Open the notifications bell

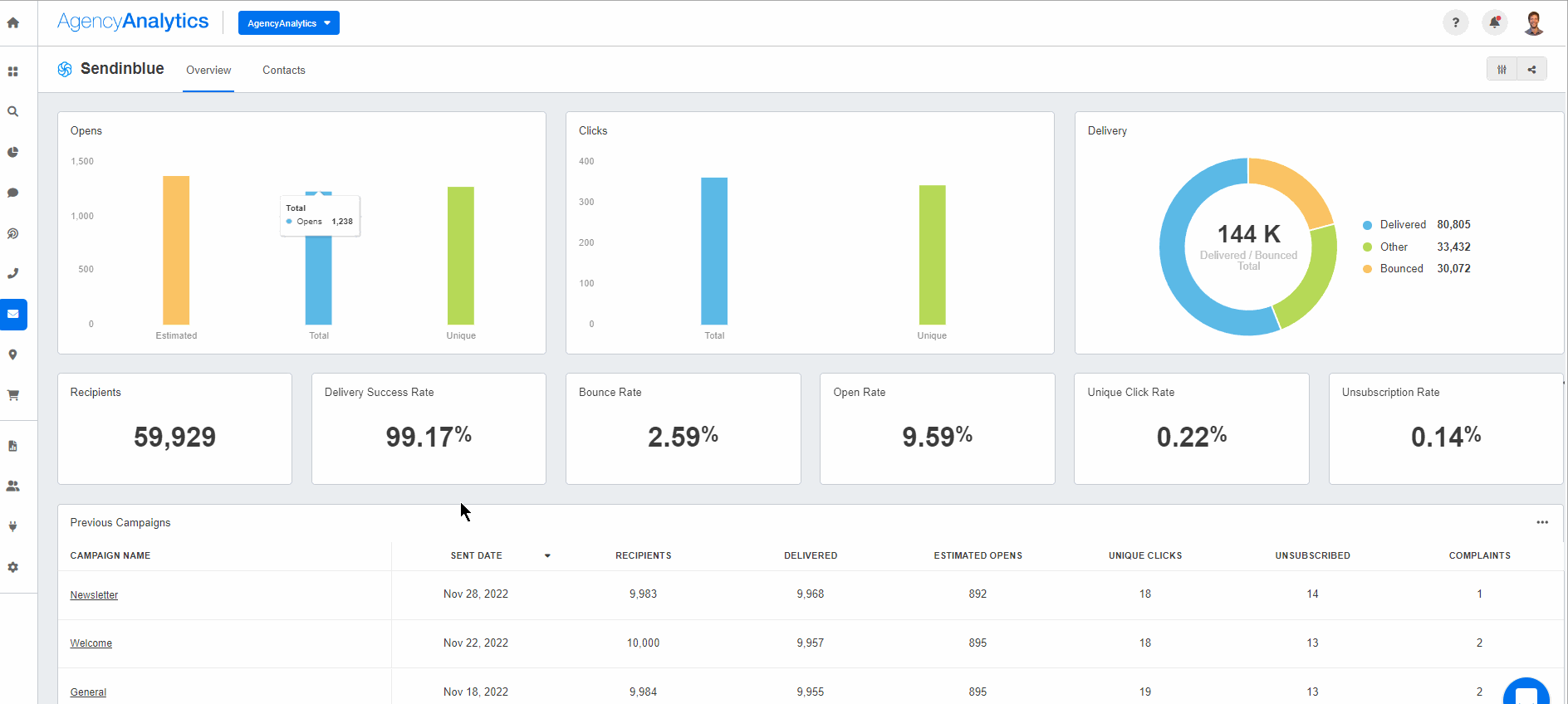[1494, 23]
